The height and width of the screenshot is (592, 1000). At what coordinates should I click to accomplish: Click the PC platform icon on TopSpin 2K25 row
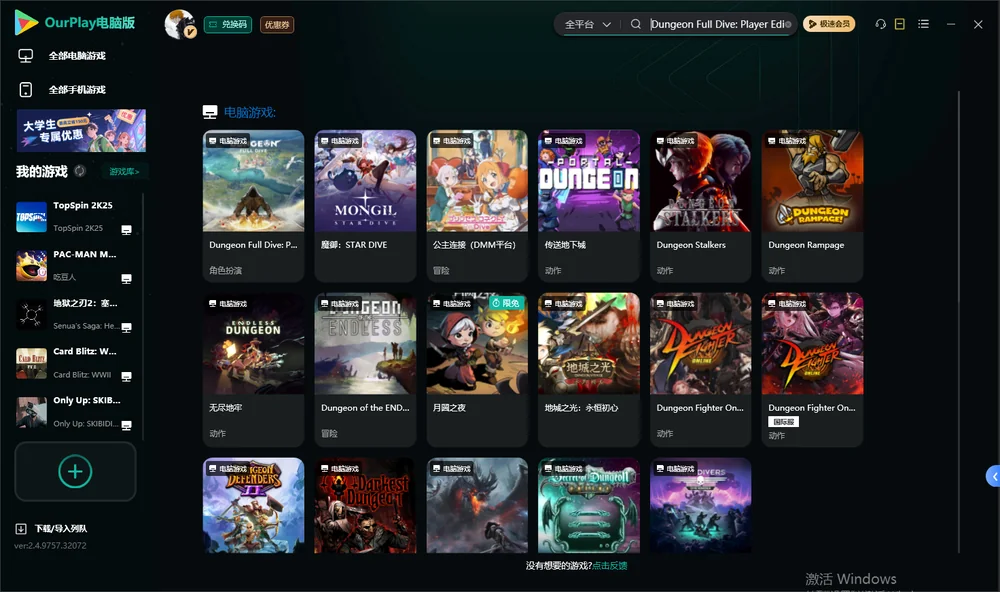pos(126,230)
